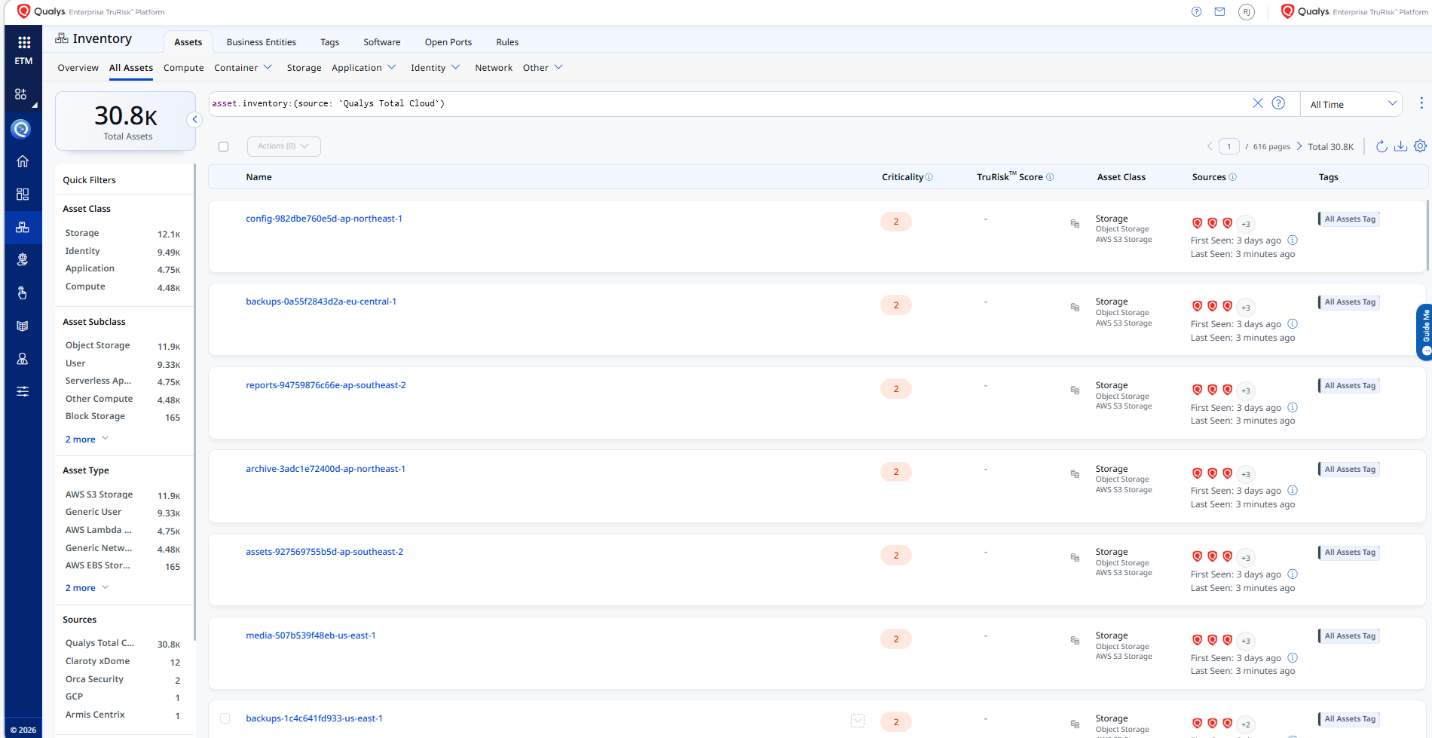Click asset class icon for media-507b539f48eb row
This screenshot has width=1432, height=738.
coord(1075,640)
